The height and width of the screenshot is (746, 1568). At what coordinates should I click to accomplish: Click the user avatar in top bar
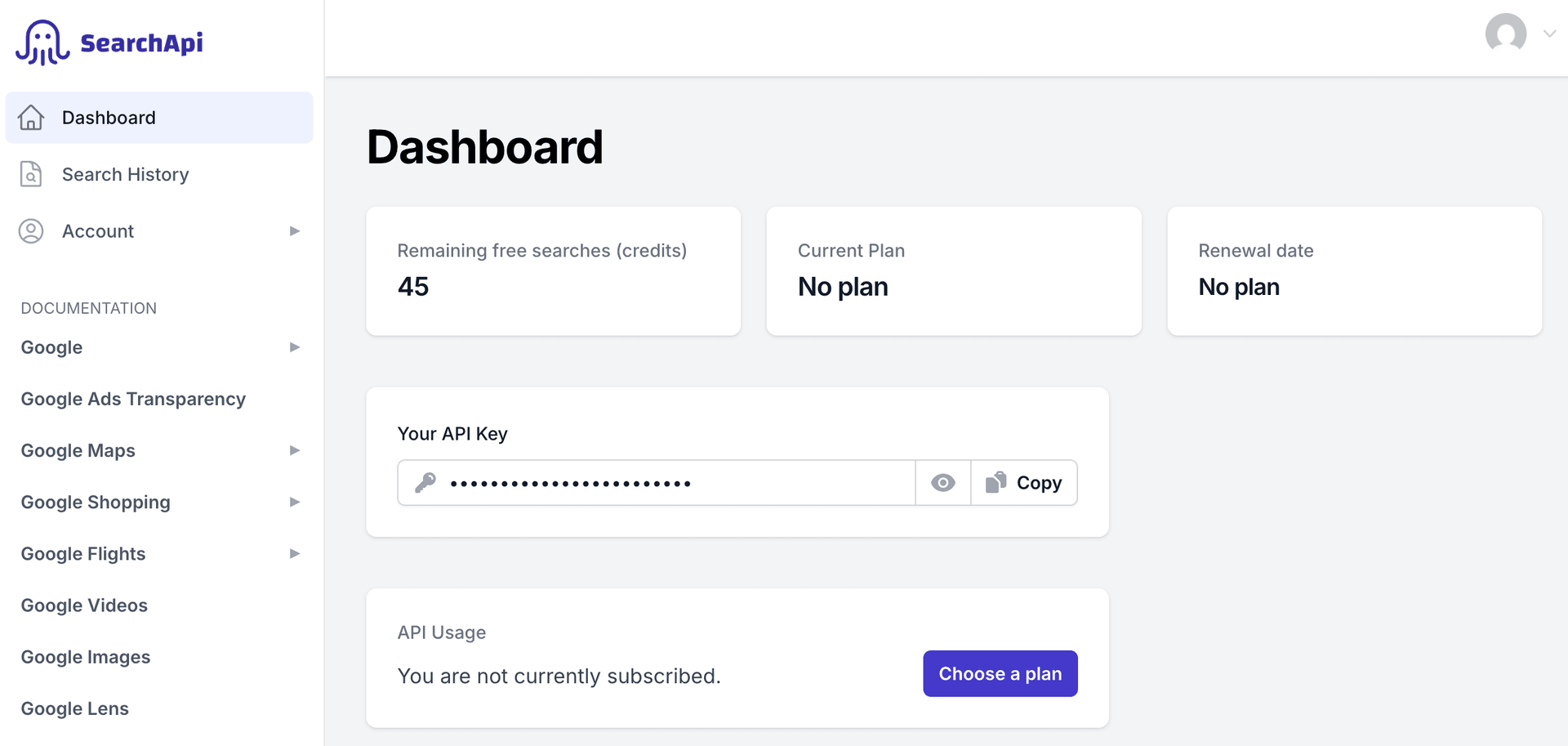tap(1505, 34)
